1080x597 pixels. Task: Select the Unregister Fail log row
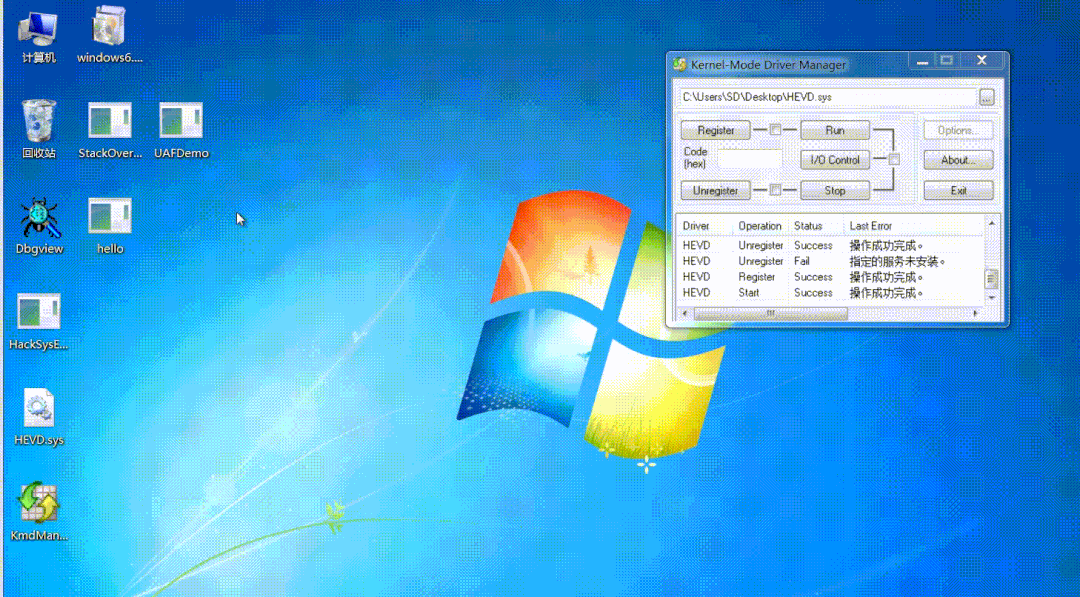coord(831,261)
